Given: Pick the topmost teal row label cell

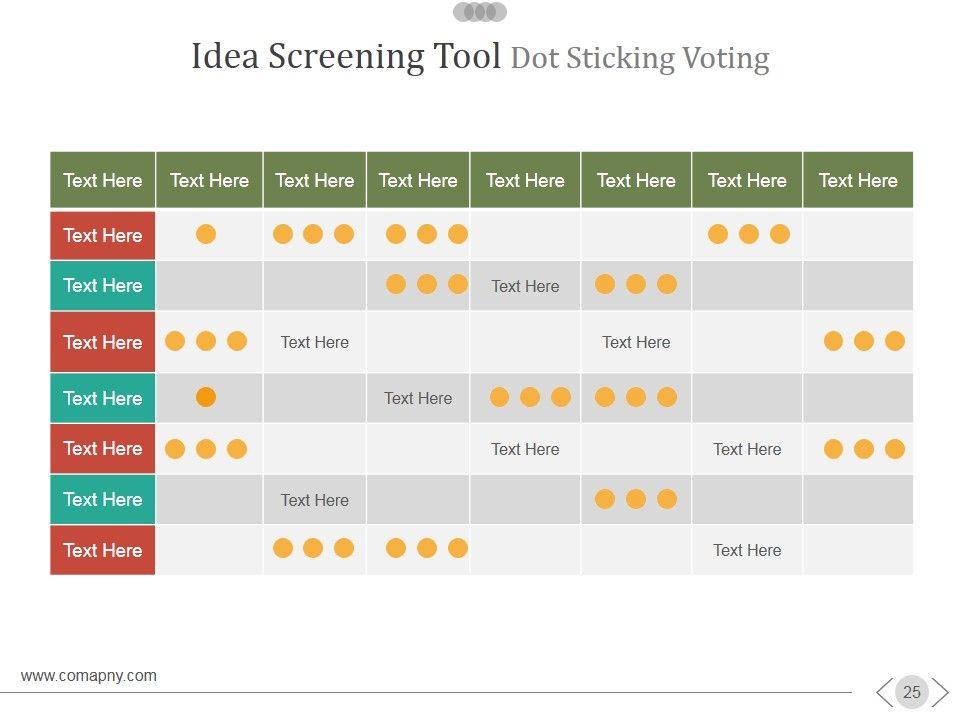Looking at the screenshot, I should pyautogui.click(x=103, y=285).
